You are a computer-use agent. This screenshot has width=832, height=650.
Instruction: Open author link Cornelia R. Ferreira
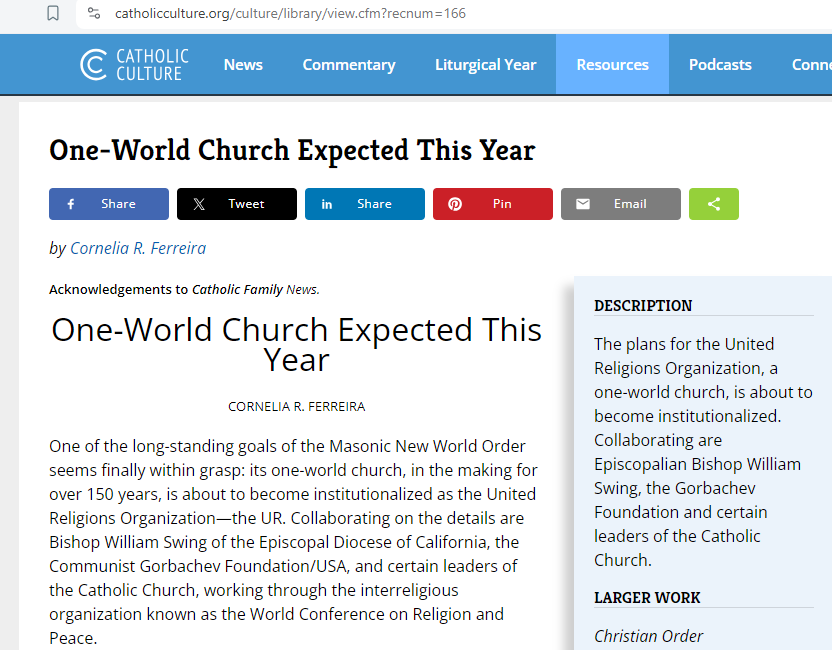tap(138, 248)
